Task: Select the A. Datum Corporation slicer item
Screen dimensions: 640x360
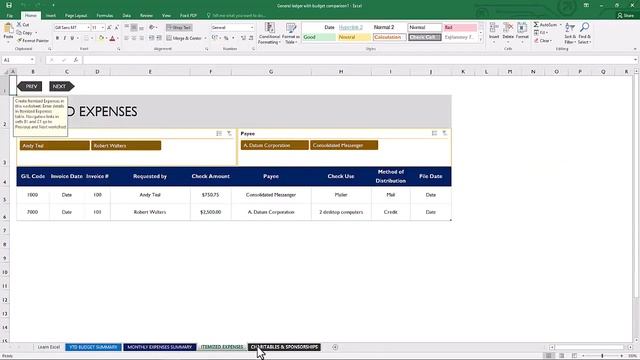Action: [x=275, y=145]
